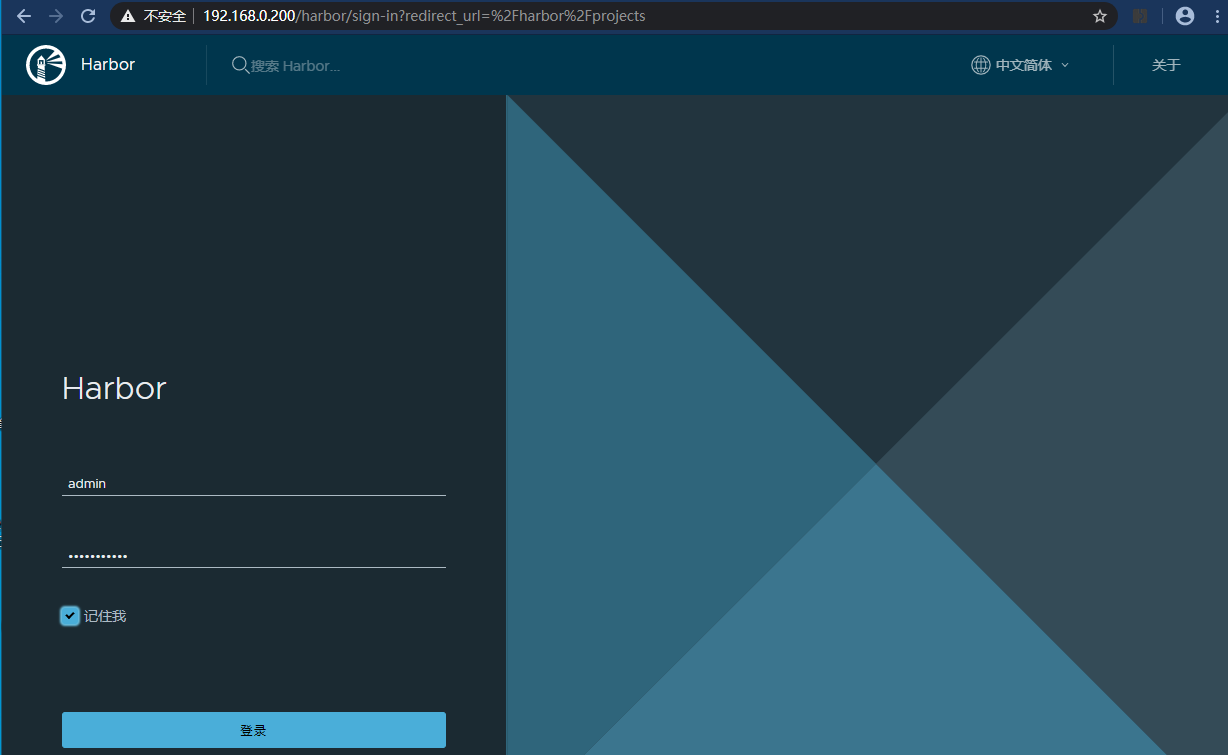1228x755 pixels.
Task: Click the globe language icon
Action: [x=981, y=65]
